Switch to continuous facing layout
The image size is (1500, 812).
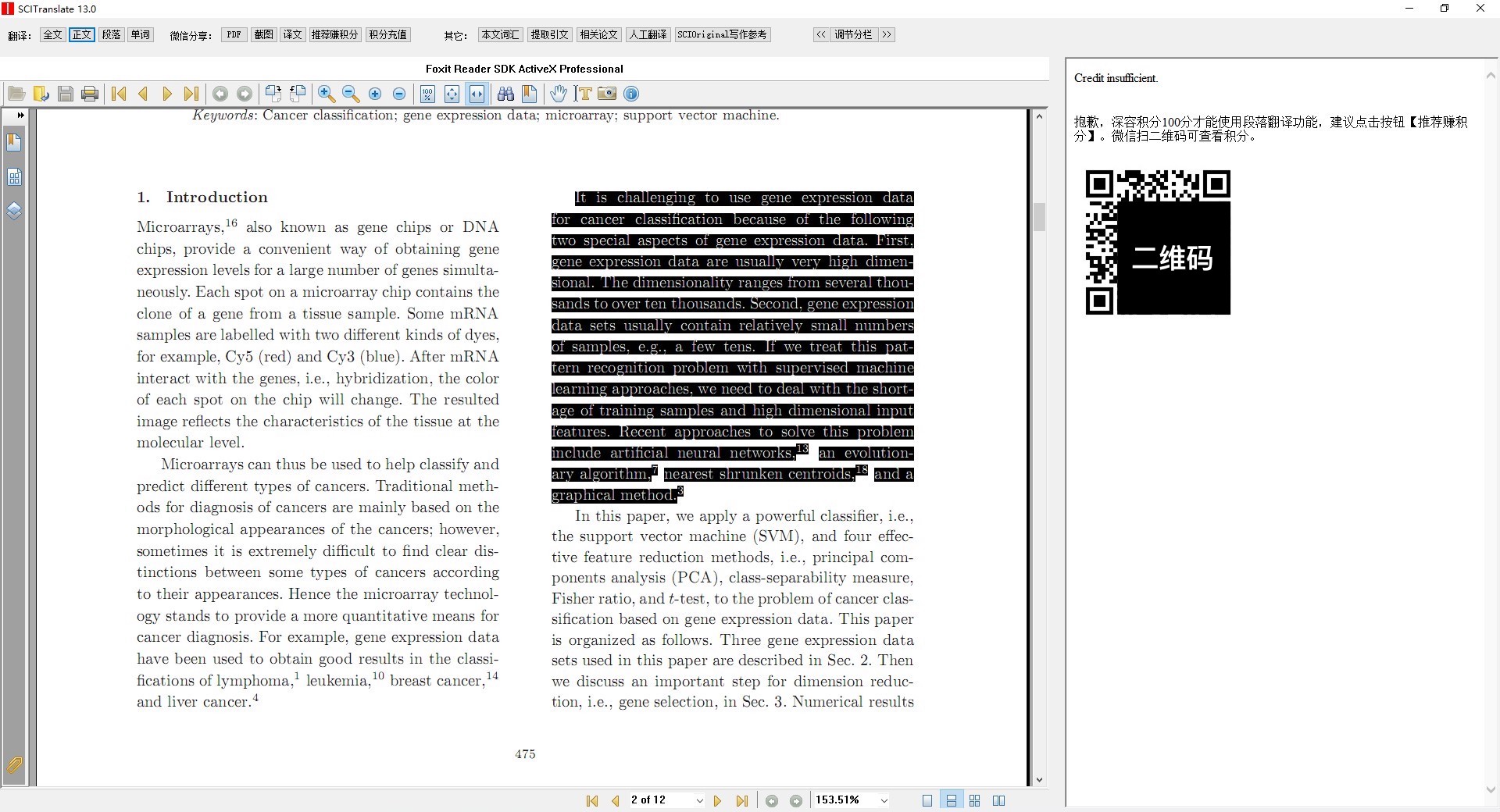[975, 800]
